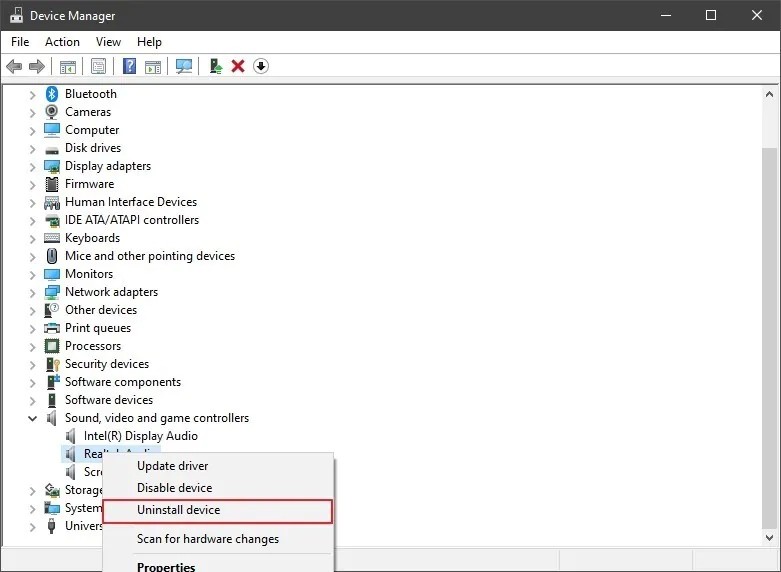Screen dimensions: 781x572
Task: Click the scrollbar down arrow
Action: (x=769, y=537)
